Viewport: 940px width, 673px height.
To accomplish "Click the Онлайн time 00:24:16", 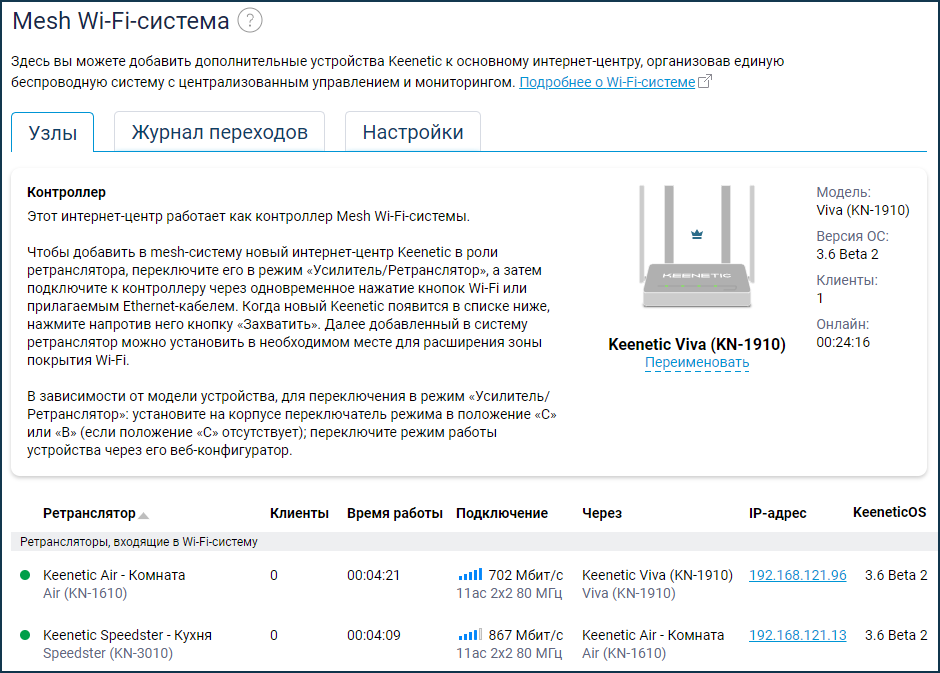I will pos(843,343).
